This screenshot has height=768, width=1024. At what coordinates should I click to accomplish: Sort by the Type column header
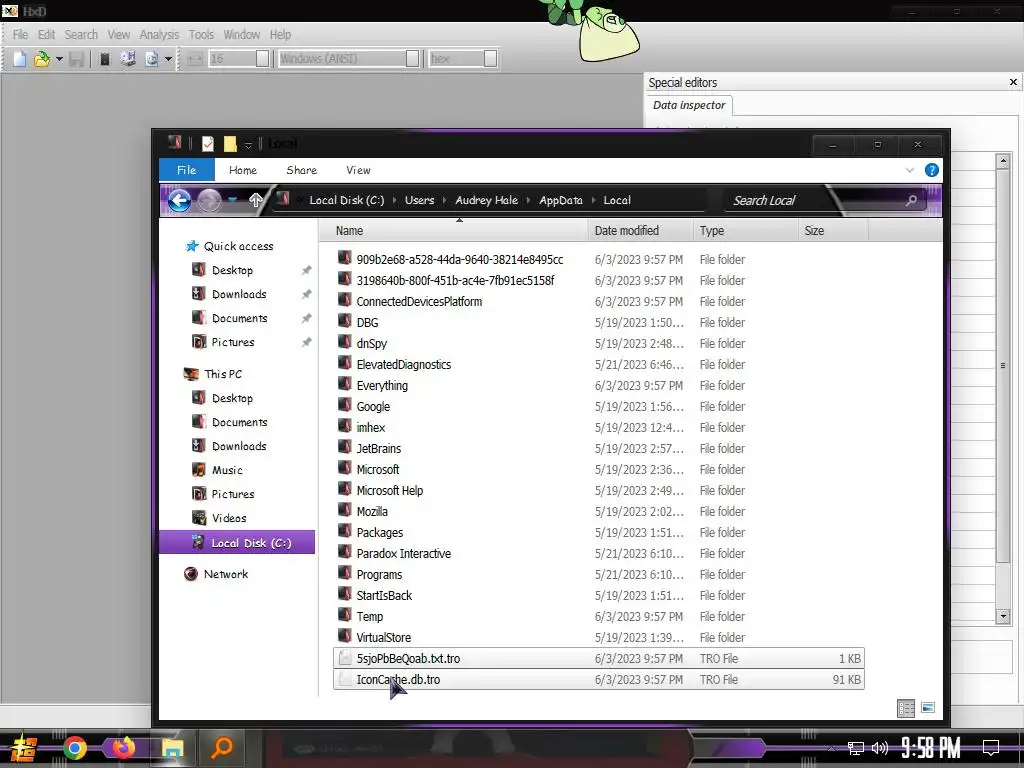744,231
